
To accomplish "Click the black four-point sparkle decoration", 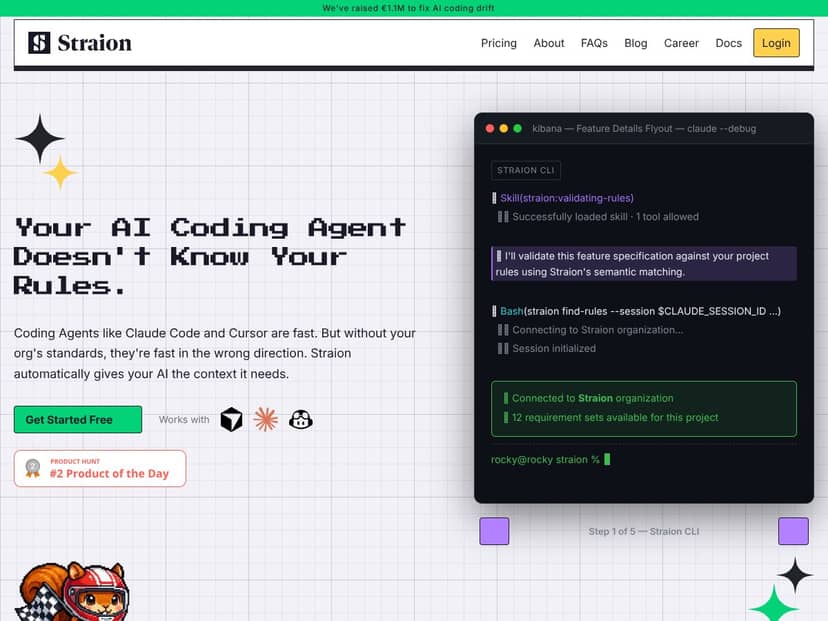I will tap(41, 139).
